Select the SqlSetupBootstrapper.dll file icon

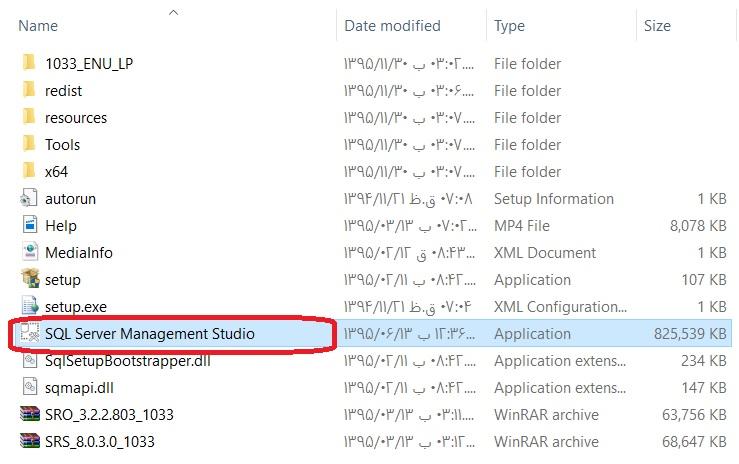(x=29, y=361)
